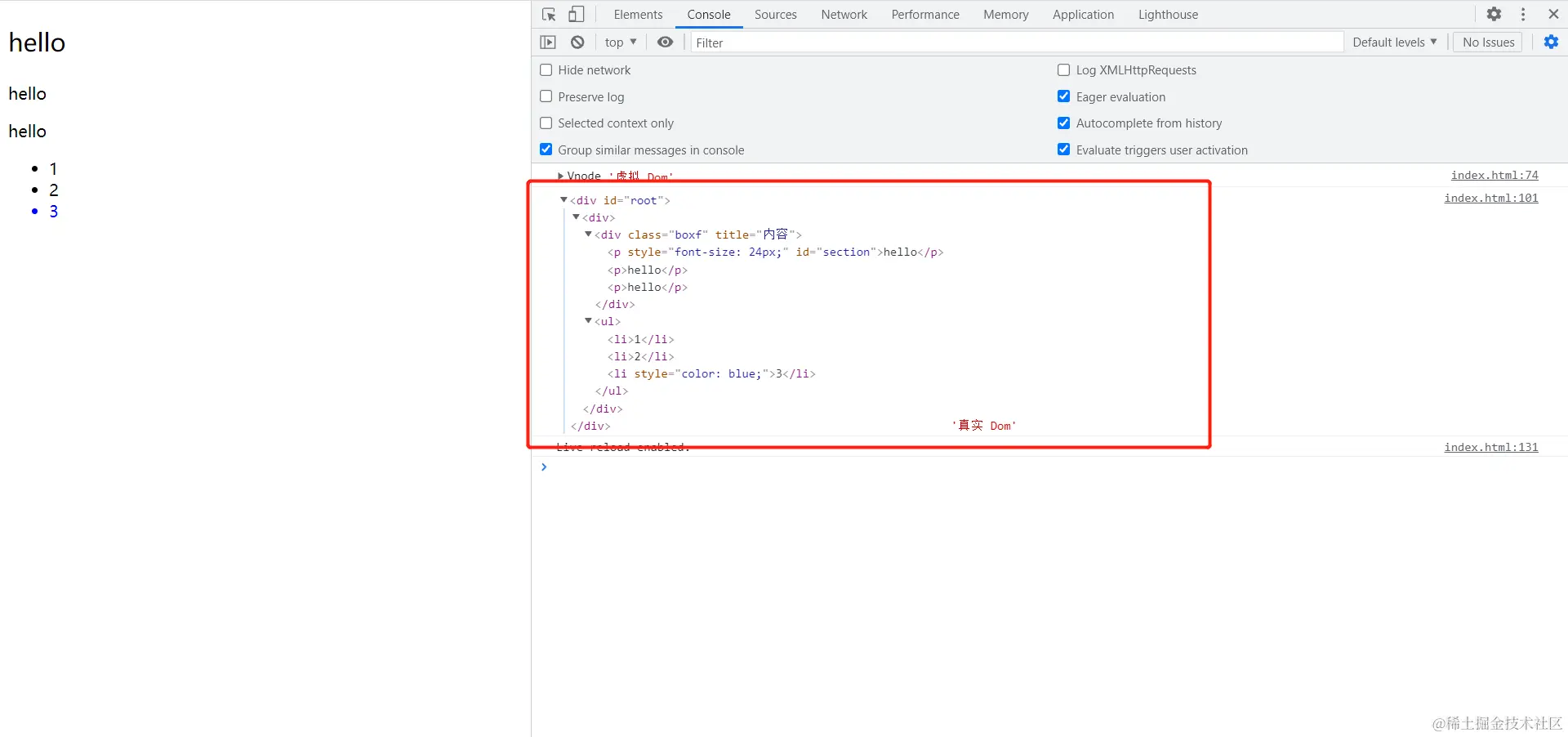Focus the console Filter field
Viewport: 1568px width, 737px height.
[1017, 42]
